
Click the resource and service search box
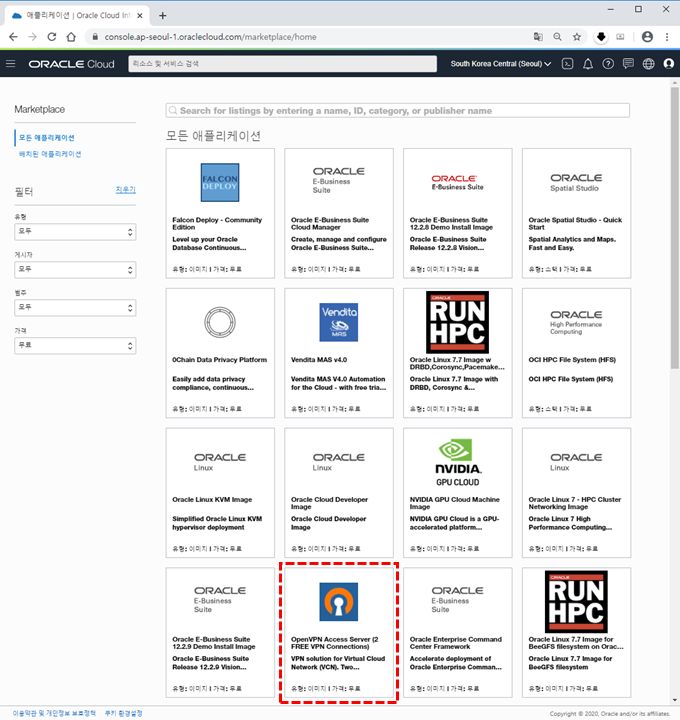282,64
